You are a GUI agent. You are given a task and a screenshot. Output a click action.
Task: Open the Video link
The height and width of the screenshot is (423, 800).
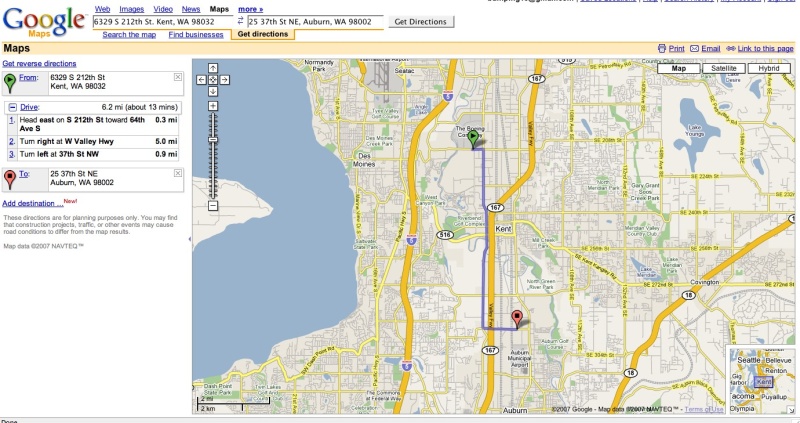pos(163,9)
